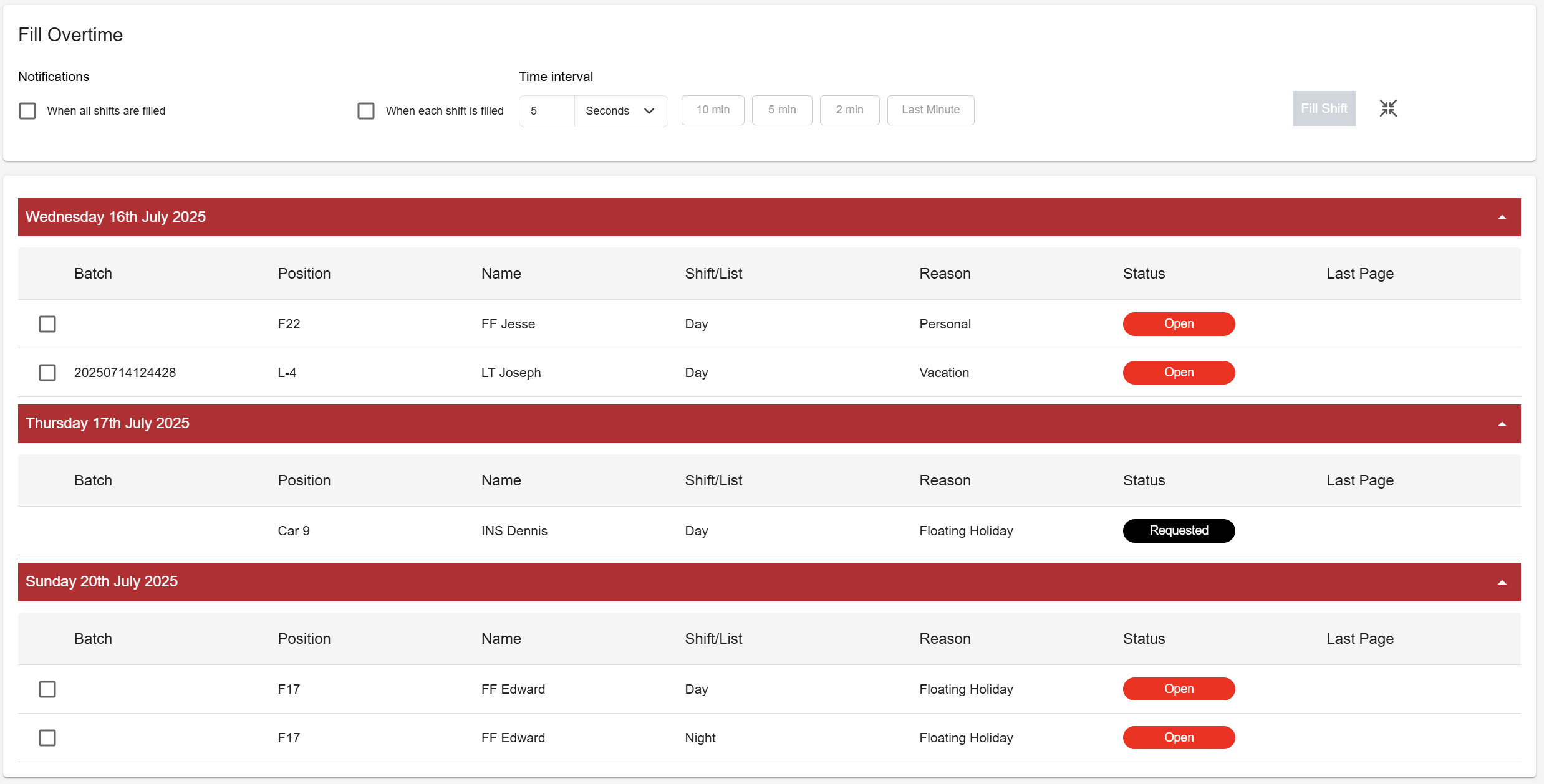Collapse the Sunday 20th July 2025 section
The image size is (1544, 784).
[1502, 583]
